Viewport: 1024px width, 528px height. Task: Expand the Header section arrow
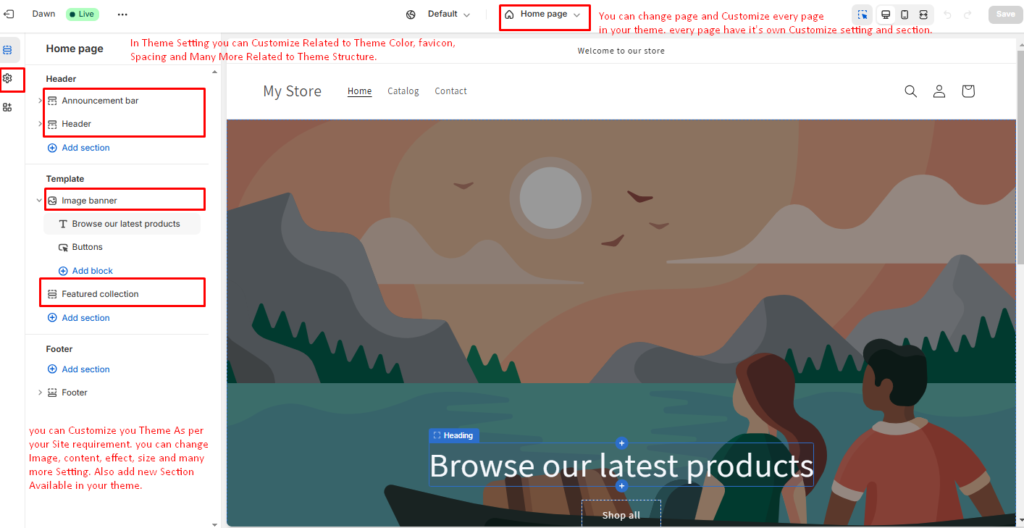(x=40, y=124)
